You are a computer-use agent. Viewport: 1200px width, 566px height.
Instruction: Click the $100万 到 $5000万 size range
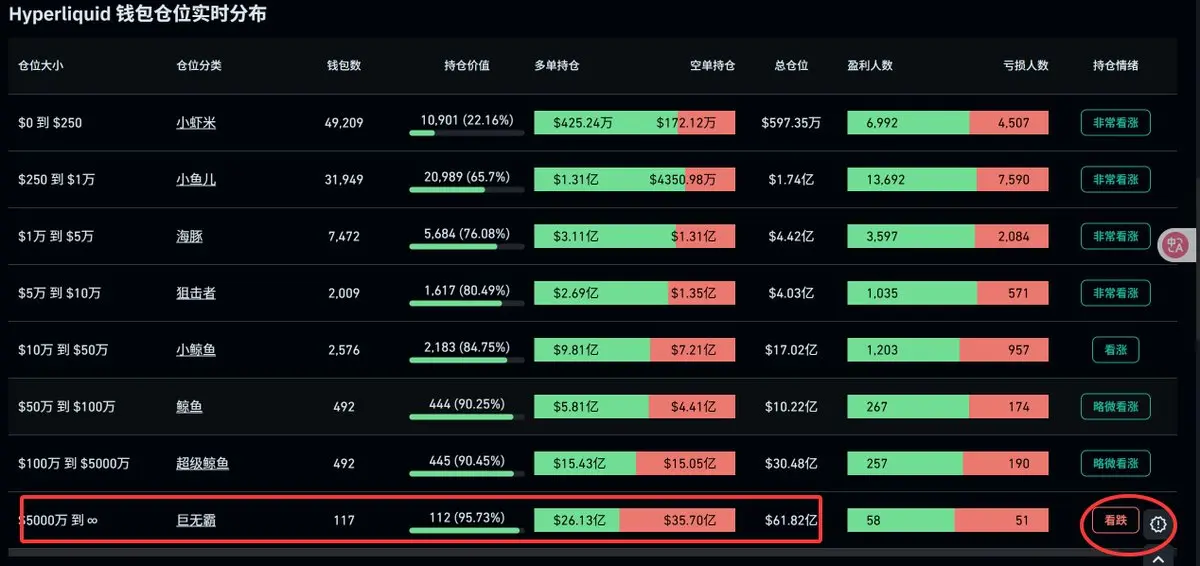tap(74, 464)
